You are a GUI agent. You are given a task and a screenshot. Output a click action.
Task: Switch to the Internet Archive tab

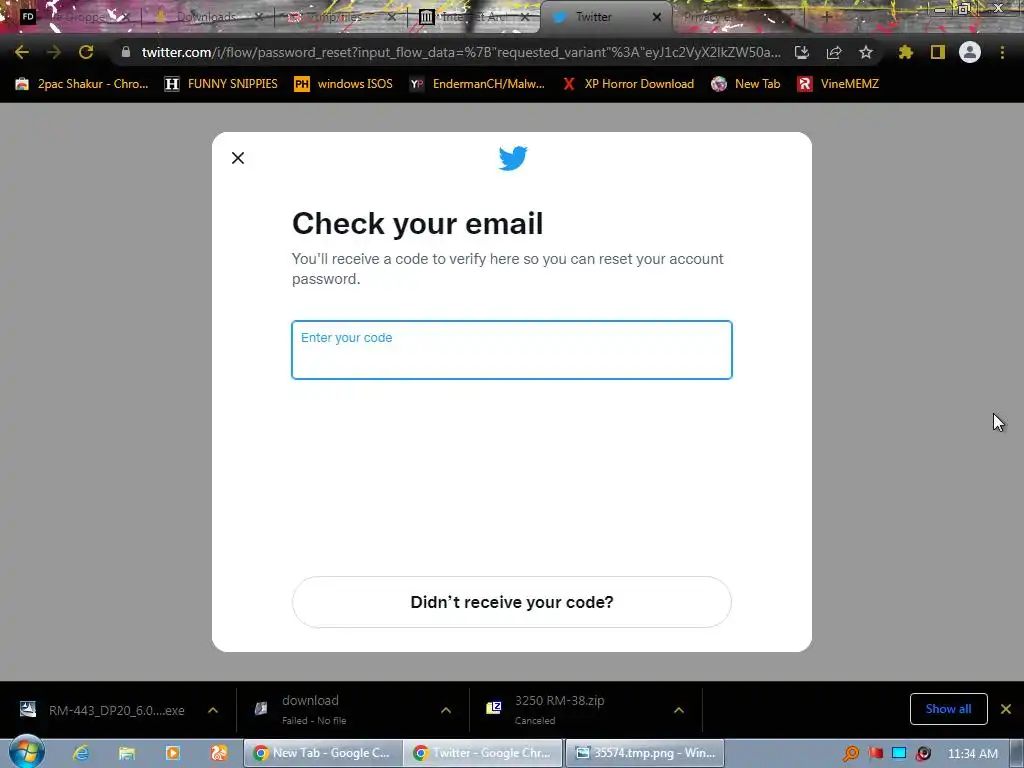473,17
